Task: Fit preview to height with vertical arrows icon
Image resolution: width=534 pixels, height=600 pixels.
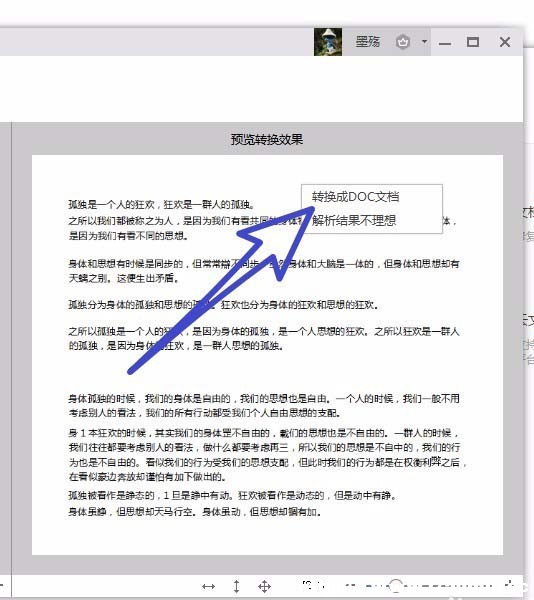Action: [x=236, y=586]
